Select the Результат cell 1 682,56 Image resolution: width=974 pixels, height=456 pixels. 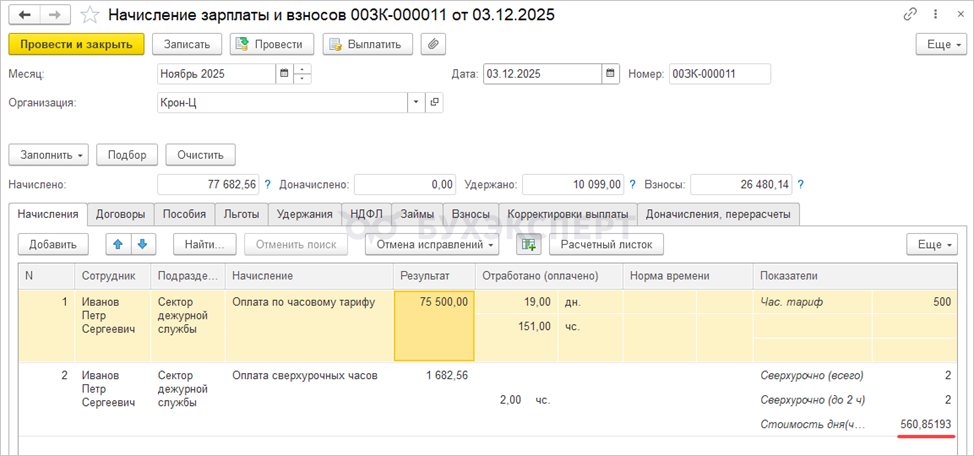coord(434,400)
